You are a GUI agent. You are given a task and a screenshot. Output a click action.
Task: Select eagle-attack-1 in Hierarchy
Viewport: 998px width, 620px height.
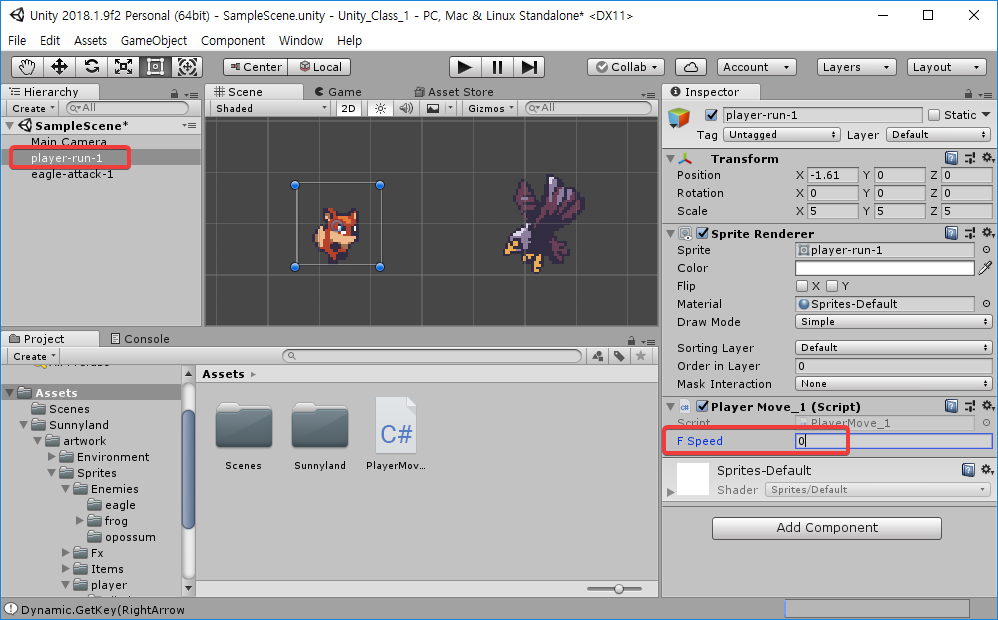click(72, 174)
